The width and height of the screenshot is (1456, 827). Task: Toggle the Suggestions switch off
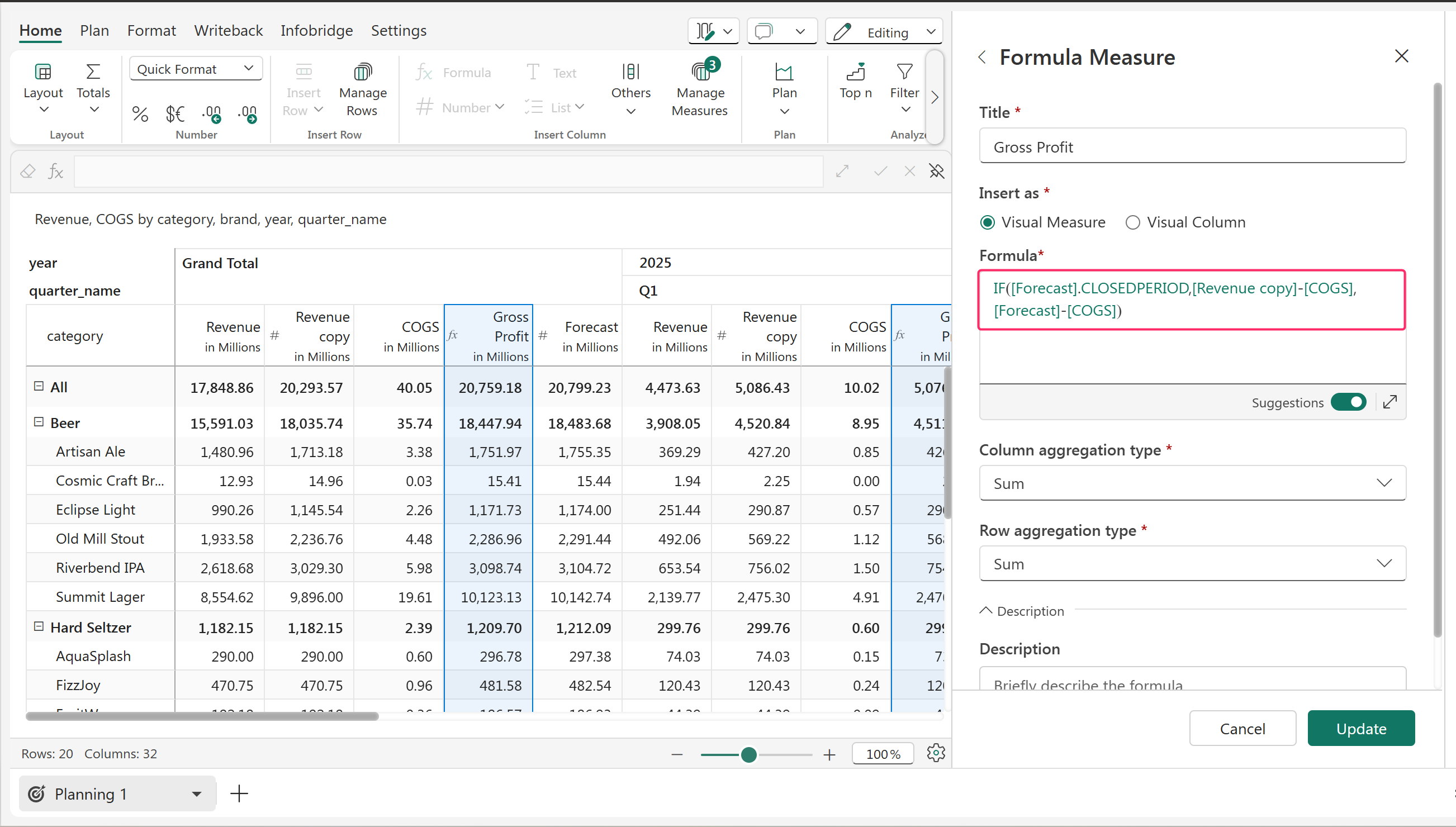1348,402
